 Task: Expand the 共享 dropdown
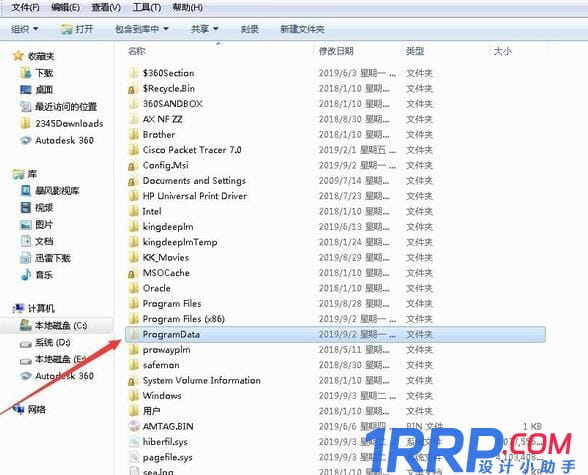pyautogui.click(x=205, y=29)
